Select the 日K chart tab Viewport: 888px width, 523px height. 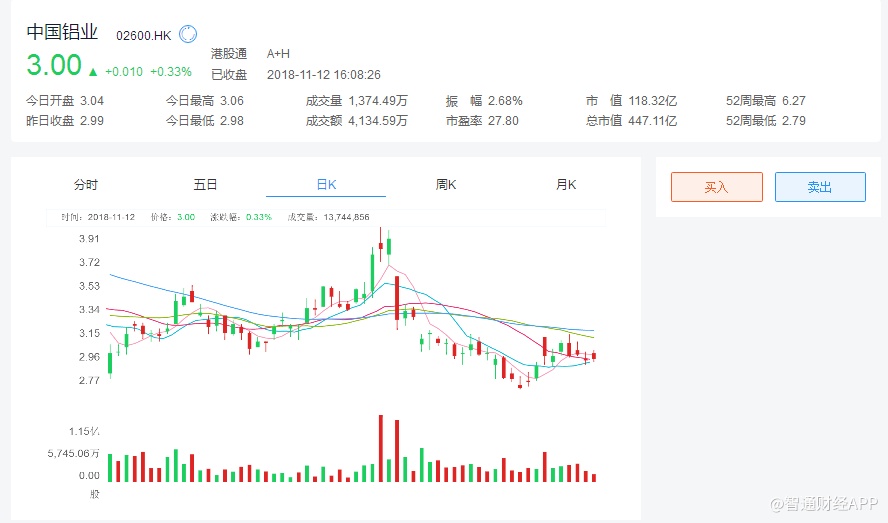(326, 184)
